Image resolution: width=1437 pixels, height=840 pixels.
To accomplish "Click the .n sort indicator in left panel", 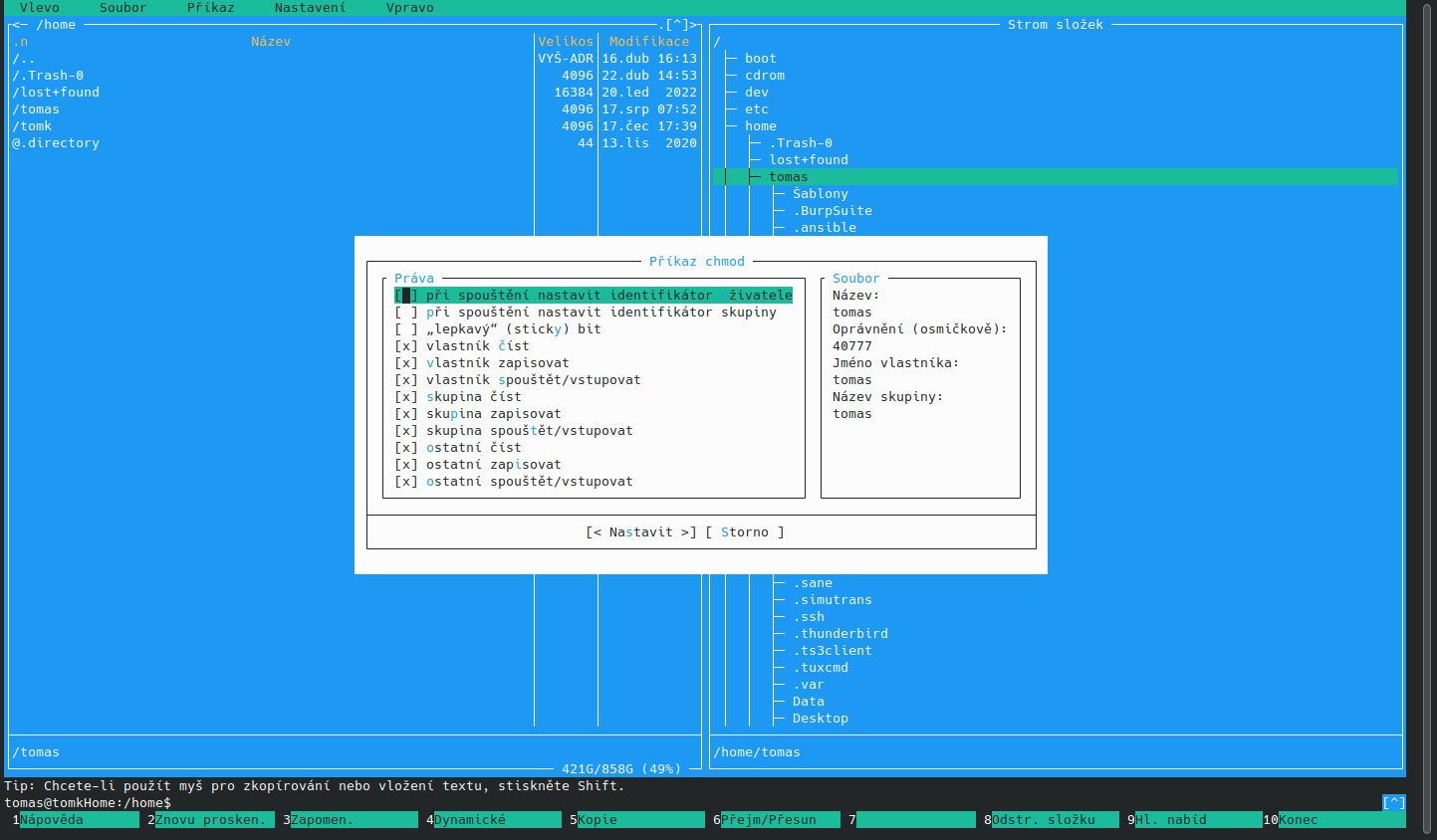I will coord(20,42).
